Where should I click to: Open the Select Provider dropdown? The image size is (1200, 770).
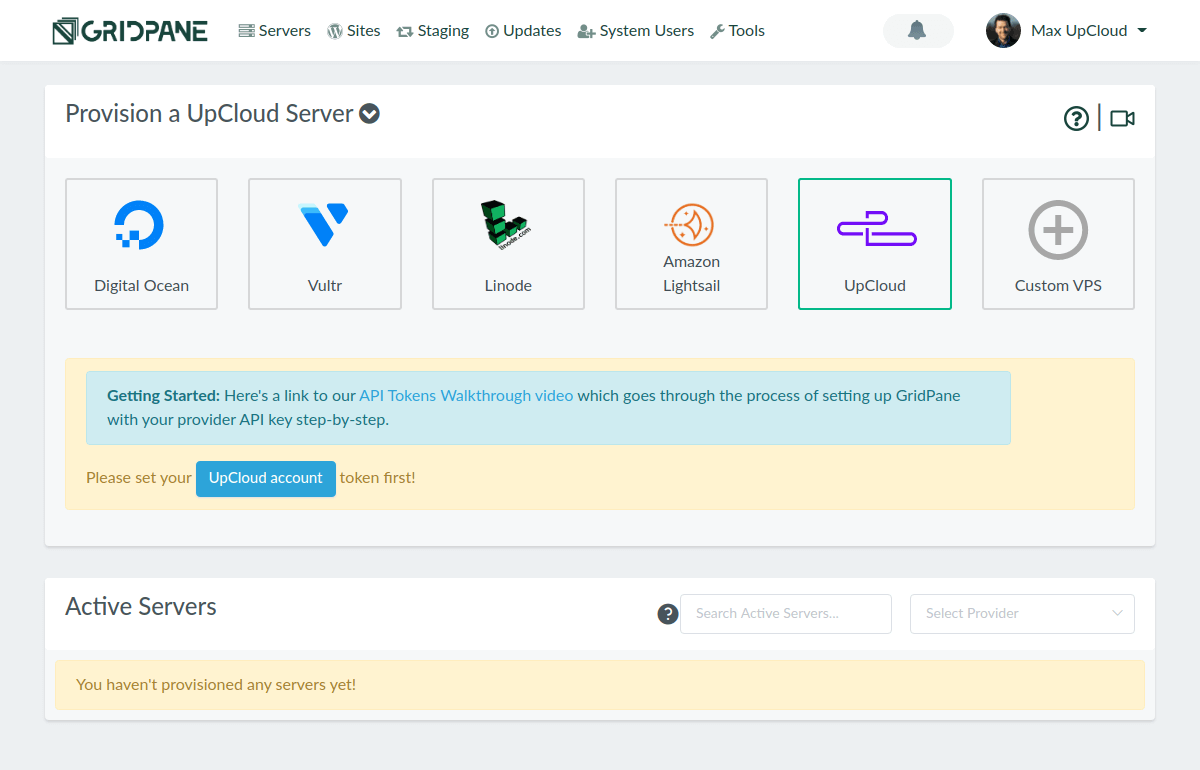tap(1022, 614)
